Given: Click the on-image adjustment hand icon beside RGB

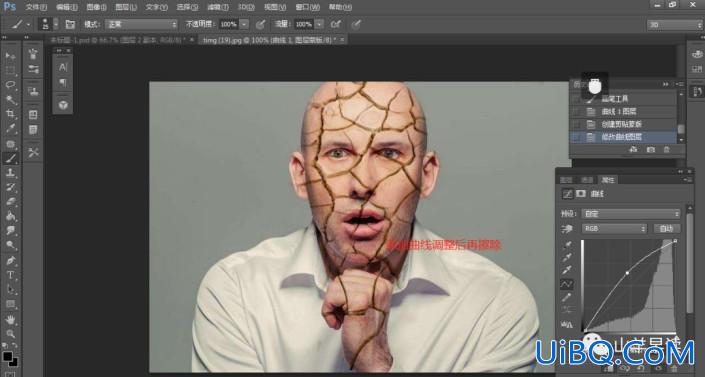Looking at the screenshot, I should pos(567,229).
